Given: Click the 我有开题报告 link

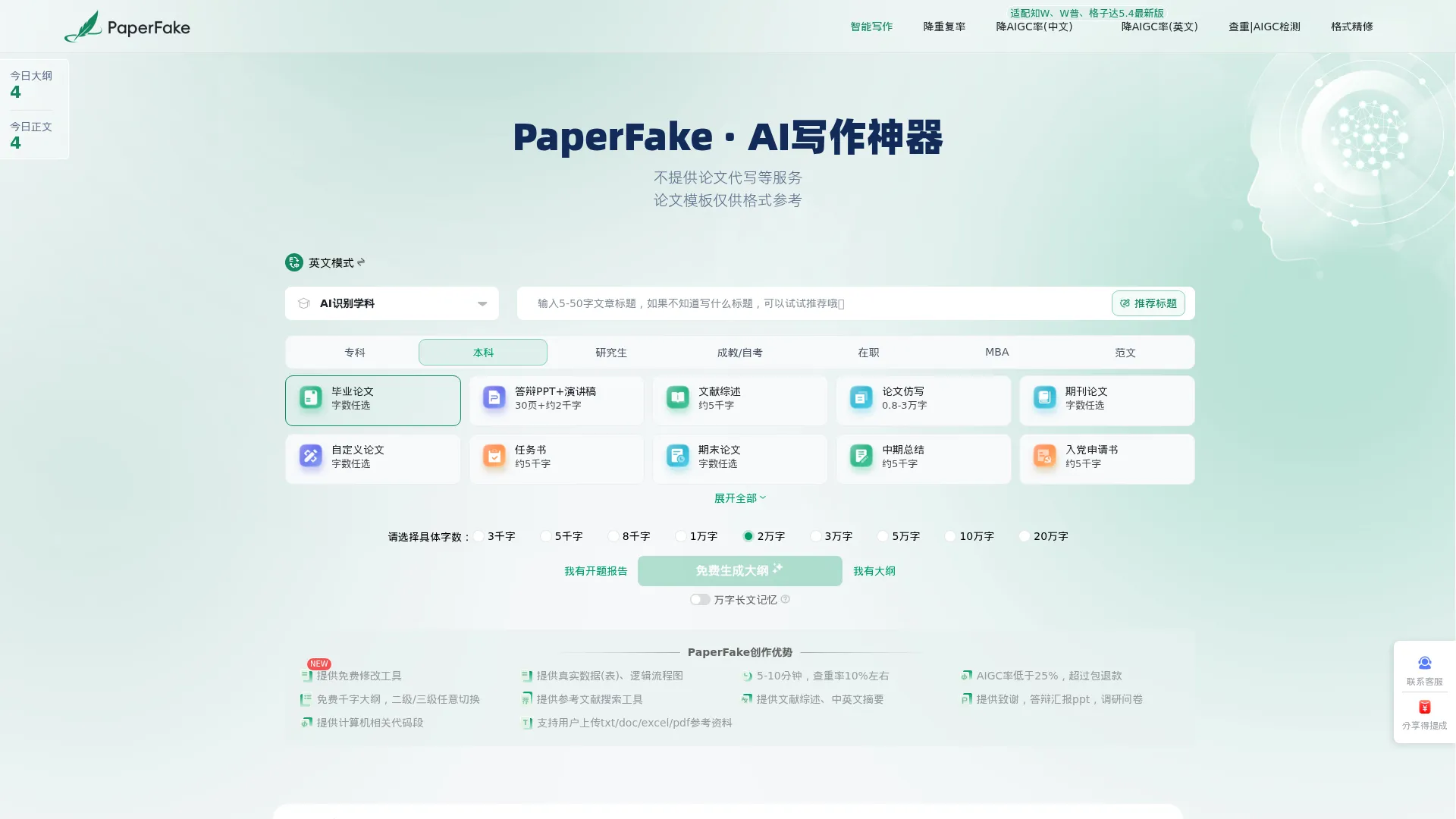Looking at the screenshot, I should tap(596, 571).
